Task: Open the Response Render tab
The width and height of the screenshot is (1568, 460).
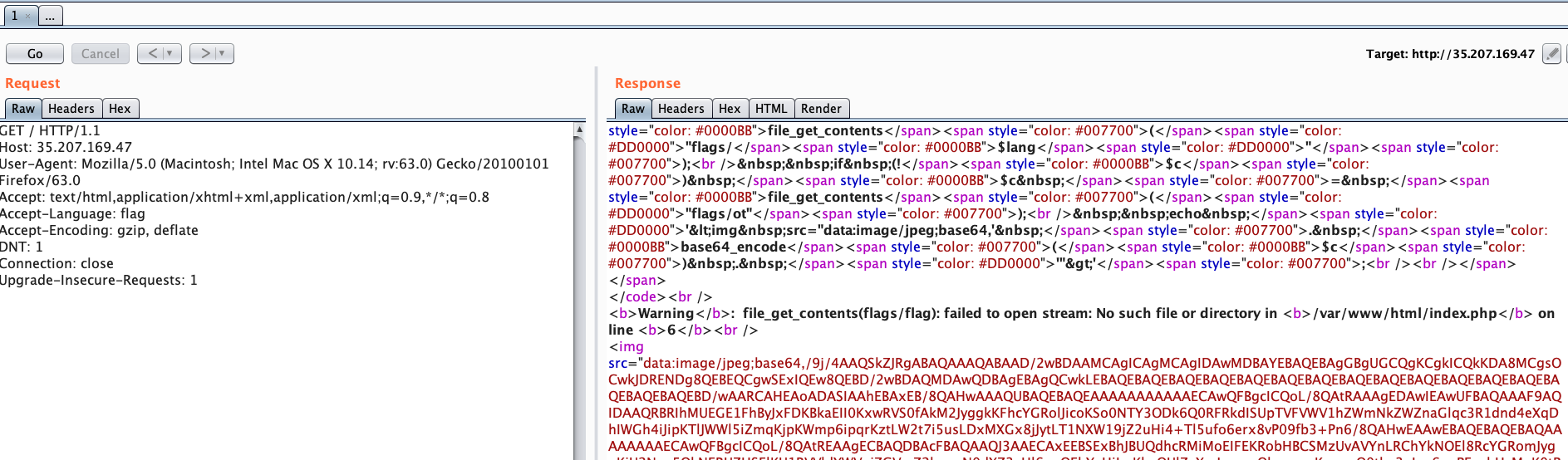Action: pos(821,109)
